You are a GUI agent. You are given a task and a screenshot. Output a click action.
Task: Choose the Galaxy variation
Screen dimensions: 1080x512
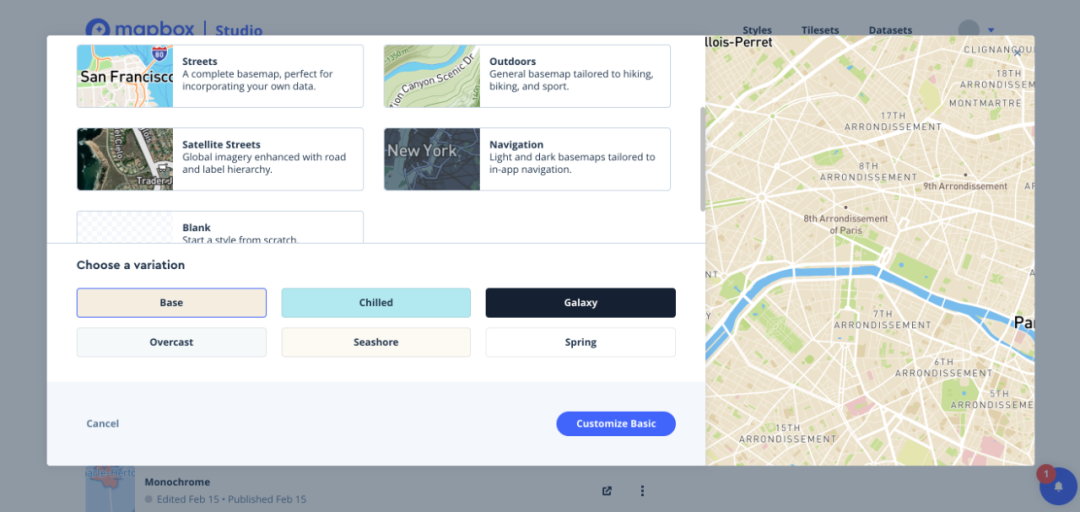(x=581, y=303)
